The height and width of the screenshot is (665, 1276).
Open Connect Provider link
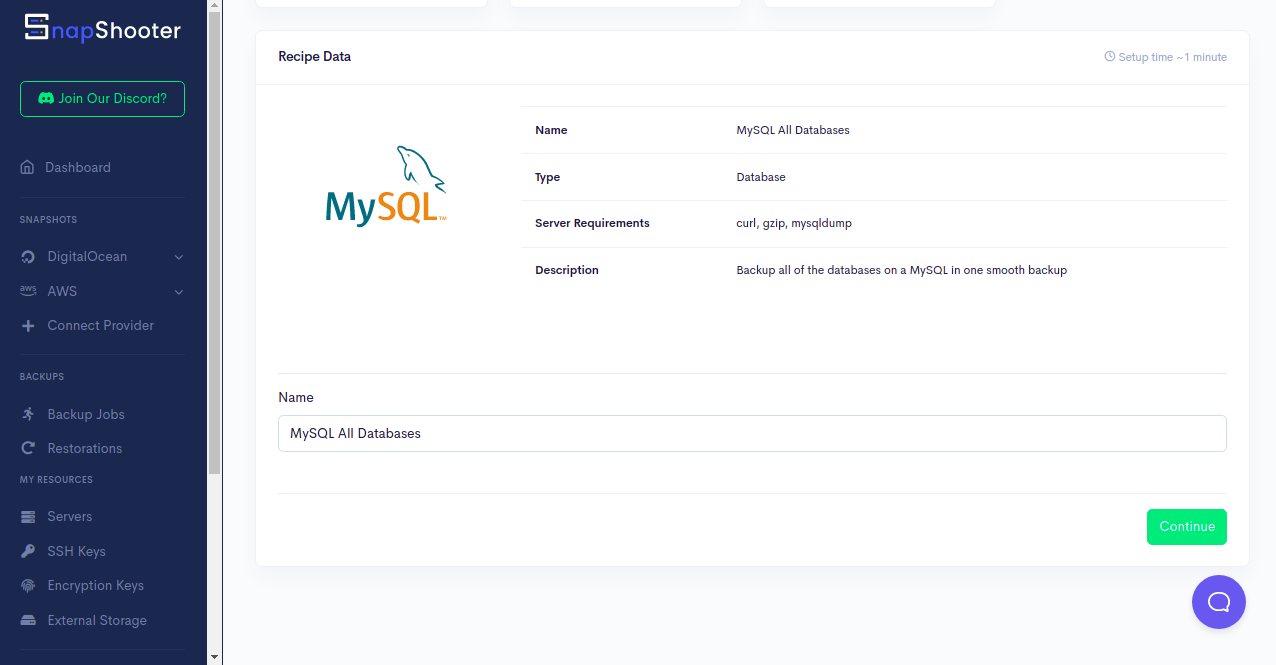[101, 326]
